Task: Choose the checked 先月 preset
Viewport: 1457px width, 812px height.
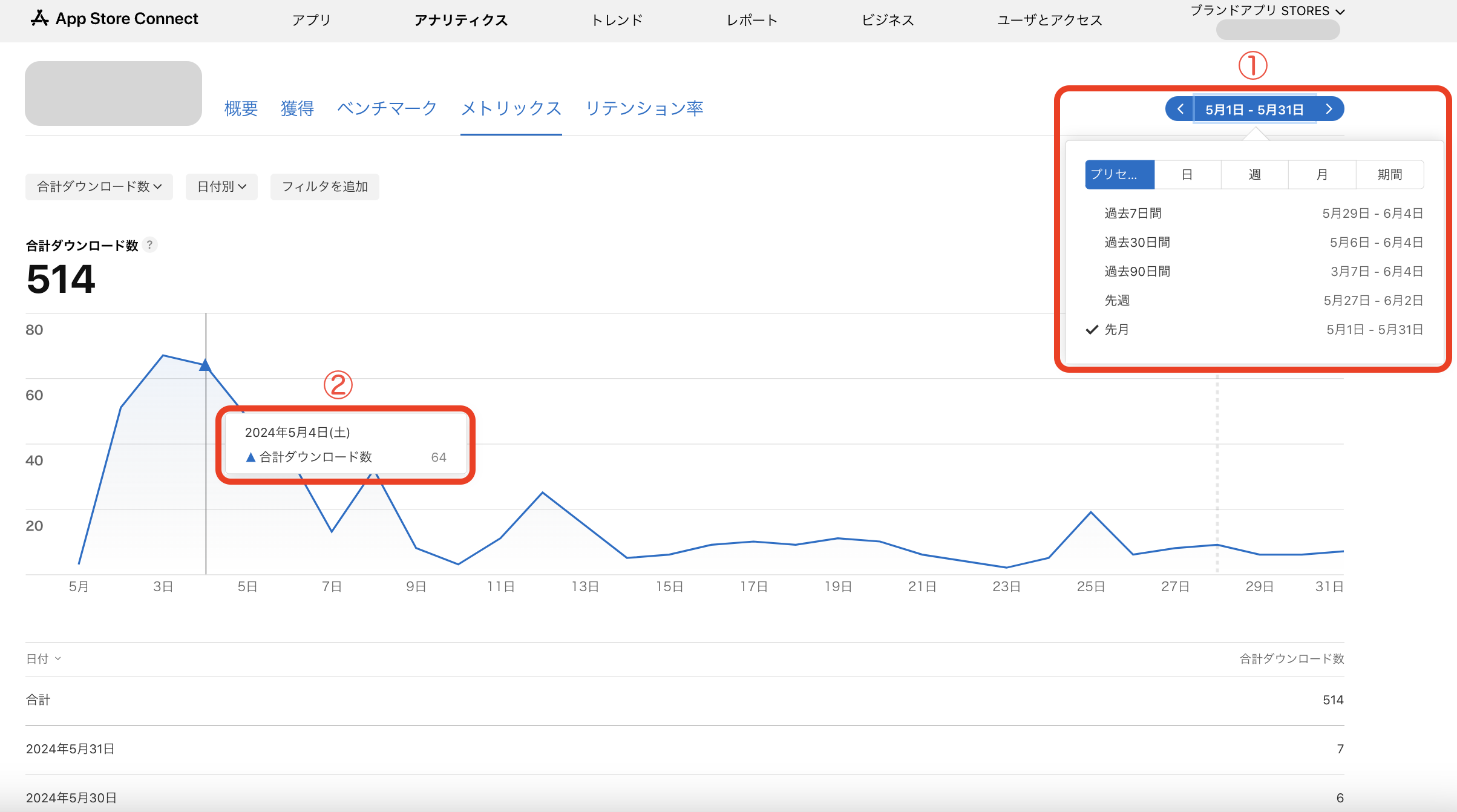Action: pos(1254,329)
